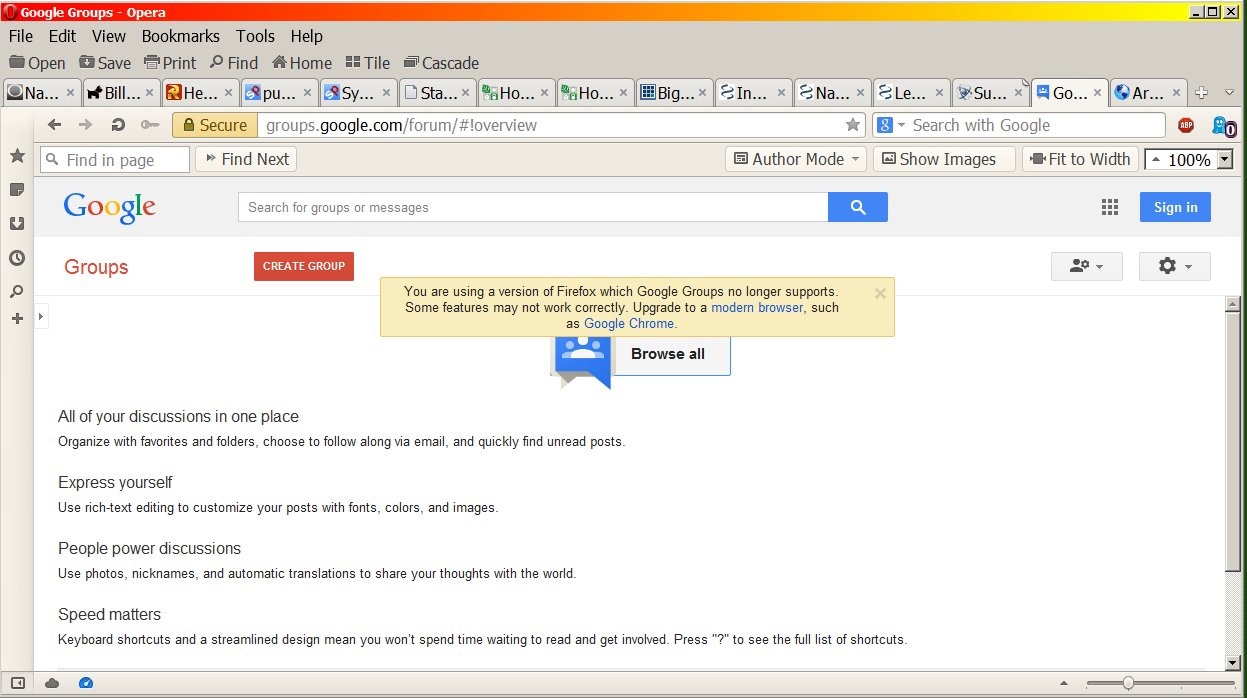Click the Save toolbar button
The height and width of the screenshot is (698, 1247).
pos(105,63)
